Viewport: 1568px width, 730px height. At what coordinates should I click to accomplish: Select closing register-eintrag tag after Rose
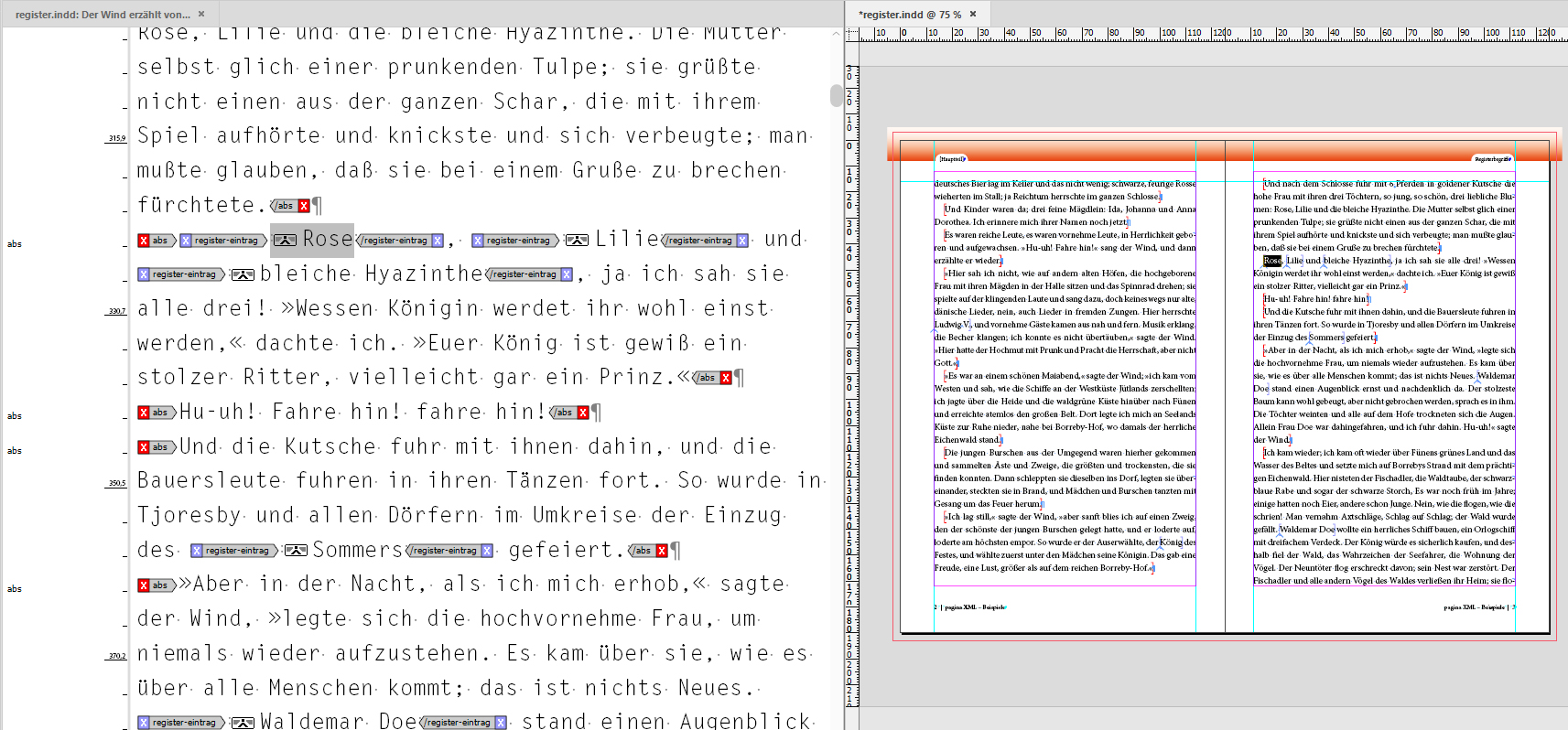pyautogui.click(x=400, y=241)
